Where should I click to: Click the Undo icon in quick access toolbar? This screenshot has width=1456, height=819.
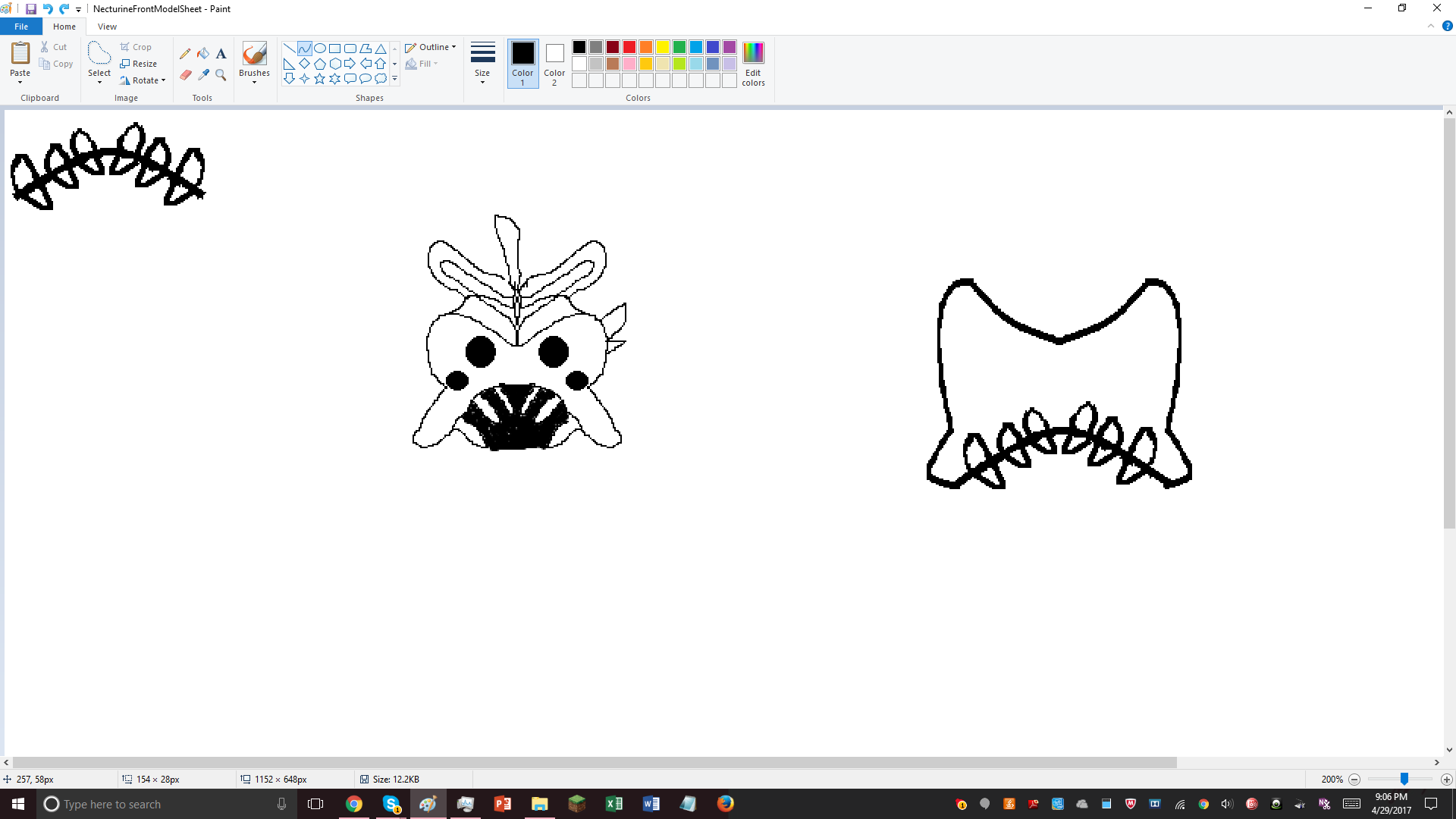point(48,9)
